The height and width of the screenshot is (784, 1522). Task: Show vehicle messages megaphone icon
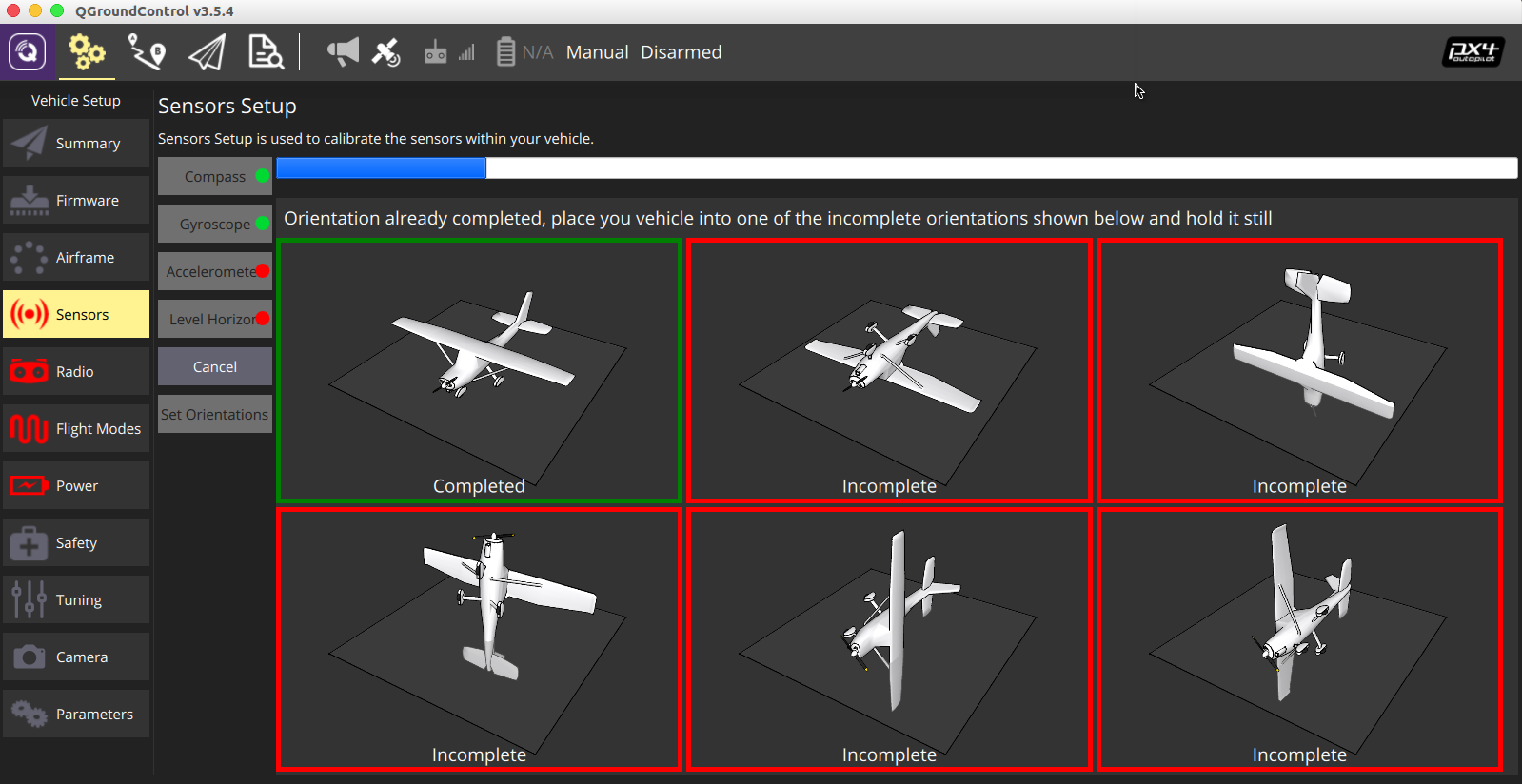[344, 51]
